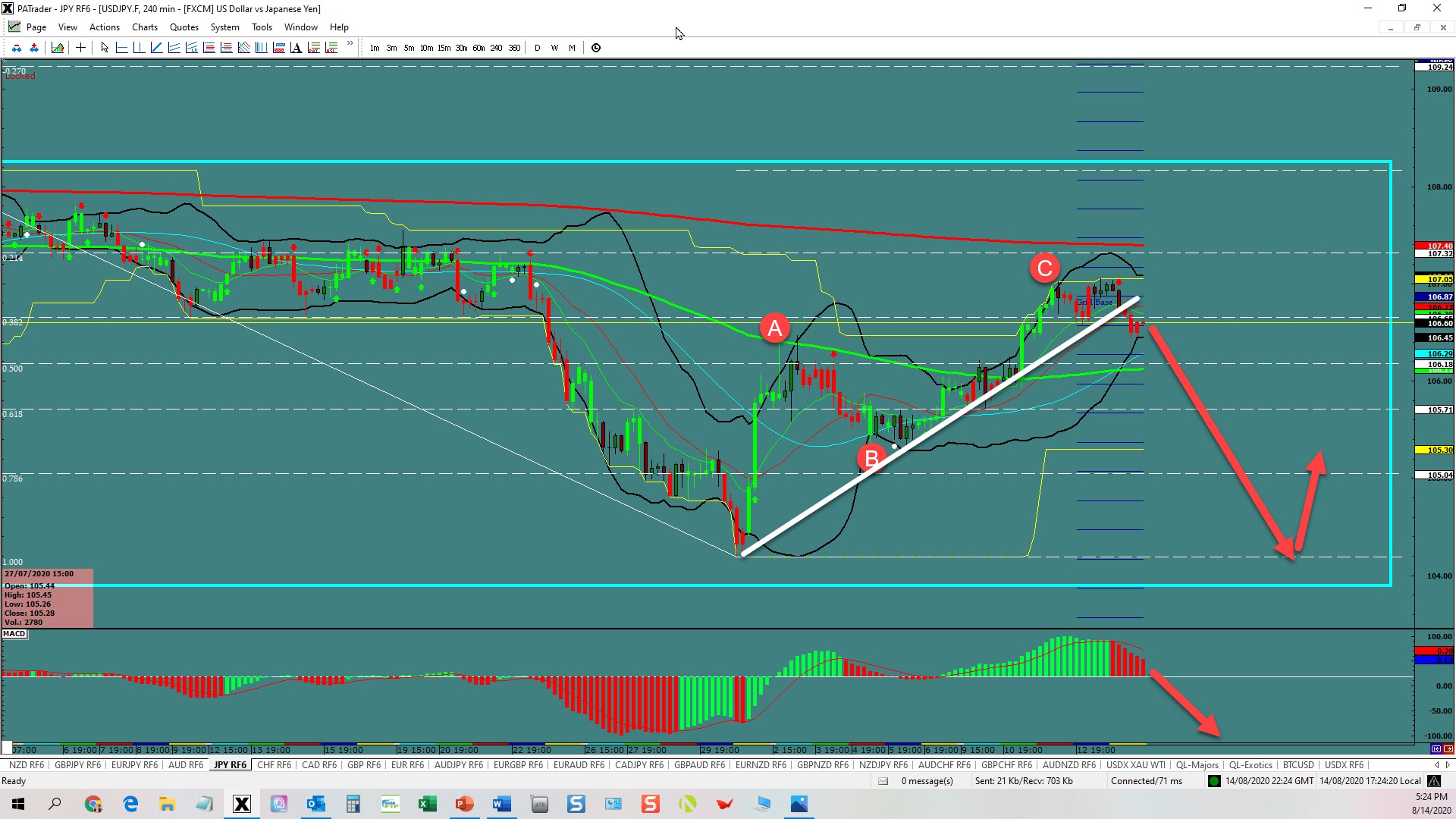This screenshot has width=1456, height=819.
Task: Switch chart to 1m timeframe
Action: click(375, 48)
